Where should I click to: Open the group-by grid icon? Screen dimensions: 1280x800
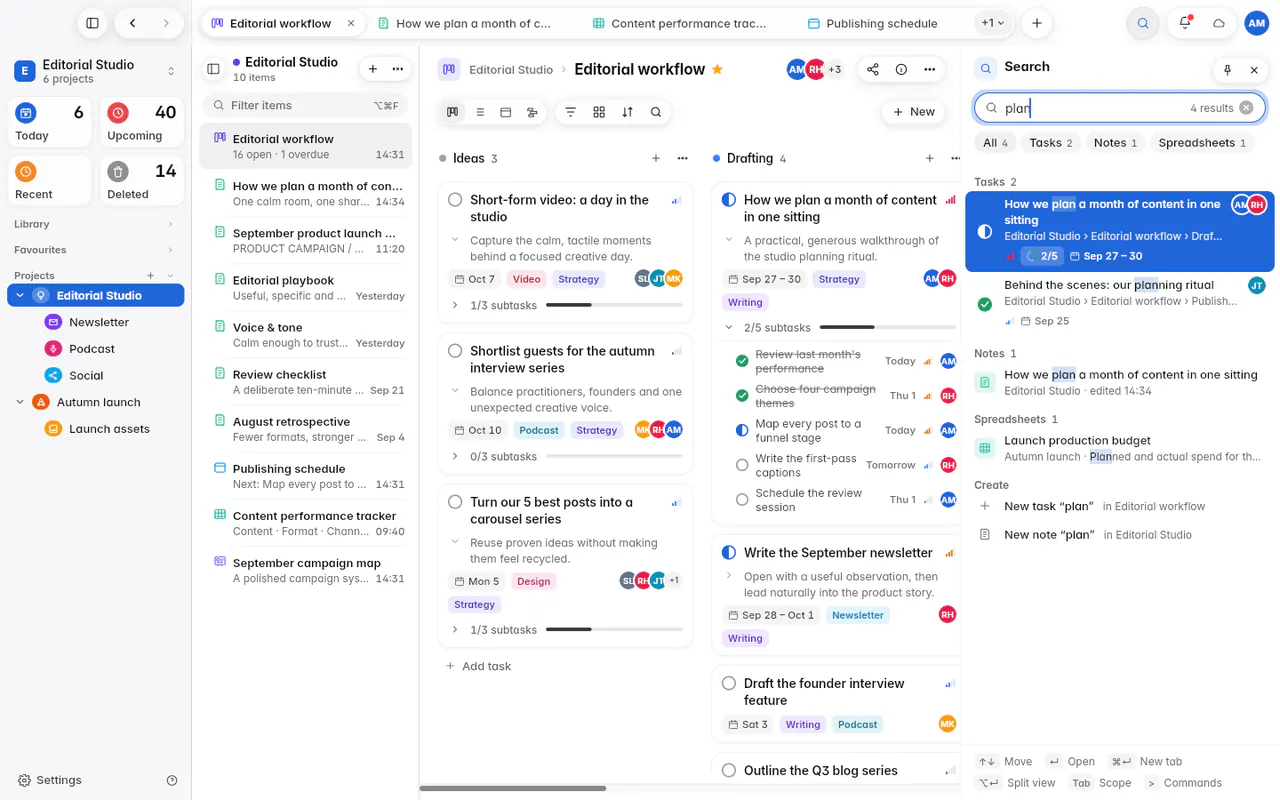(599, 112)
